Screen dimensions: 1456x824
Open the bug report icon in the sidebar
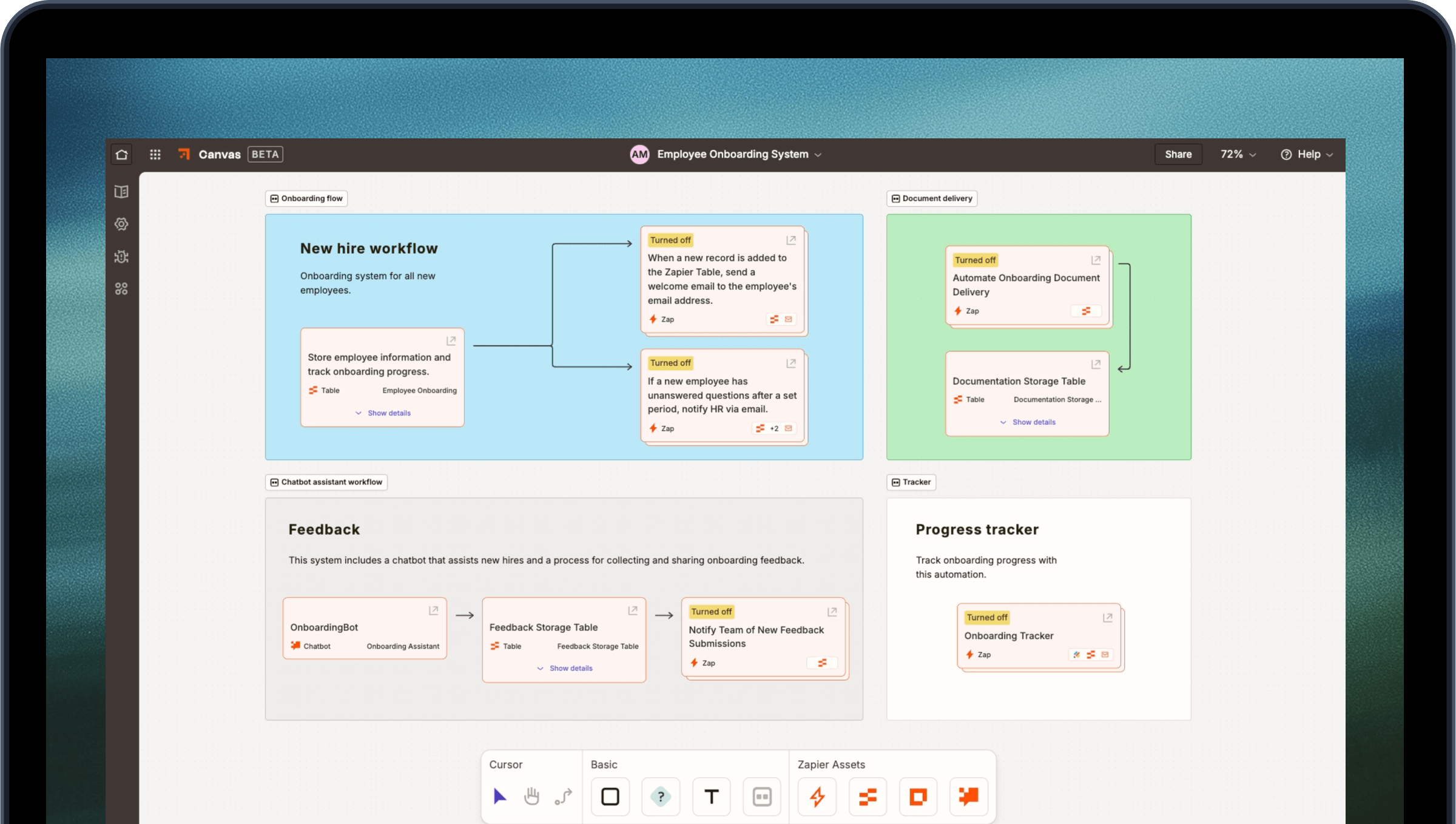click(121, 256)
